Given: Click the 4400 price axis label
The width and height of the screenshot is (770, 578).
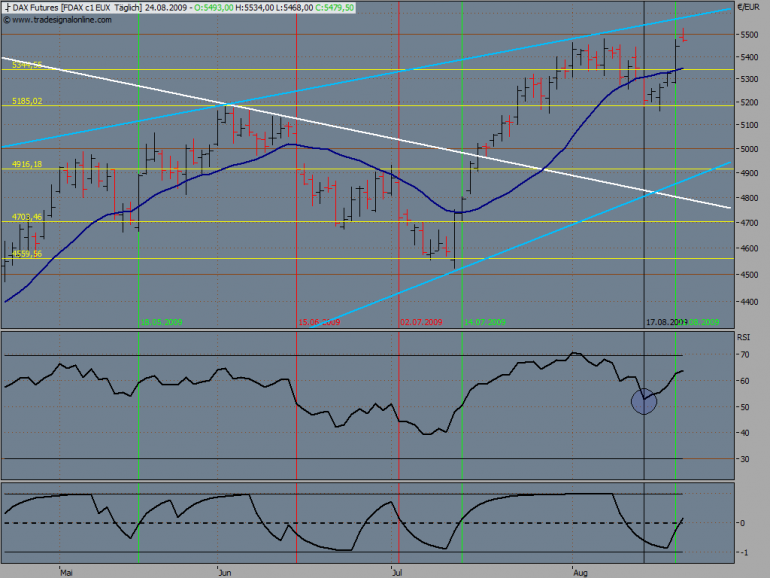Looking at the screenshot, I should pos(749,302).
